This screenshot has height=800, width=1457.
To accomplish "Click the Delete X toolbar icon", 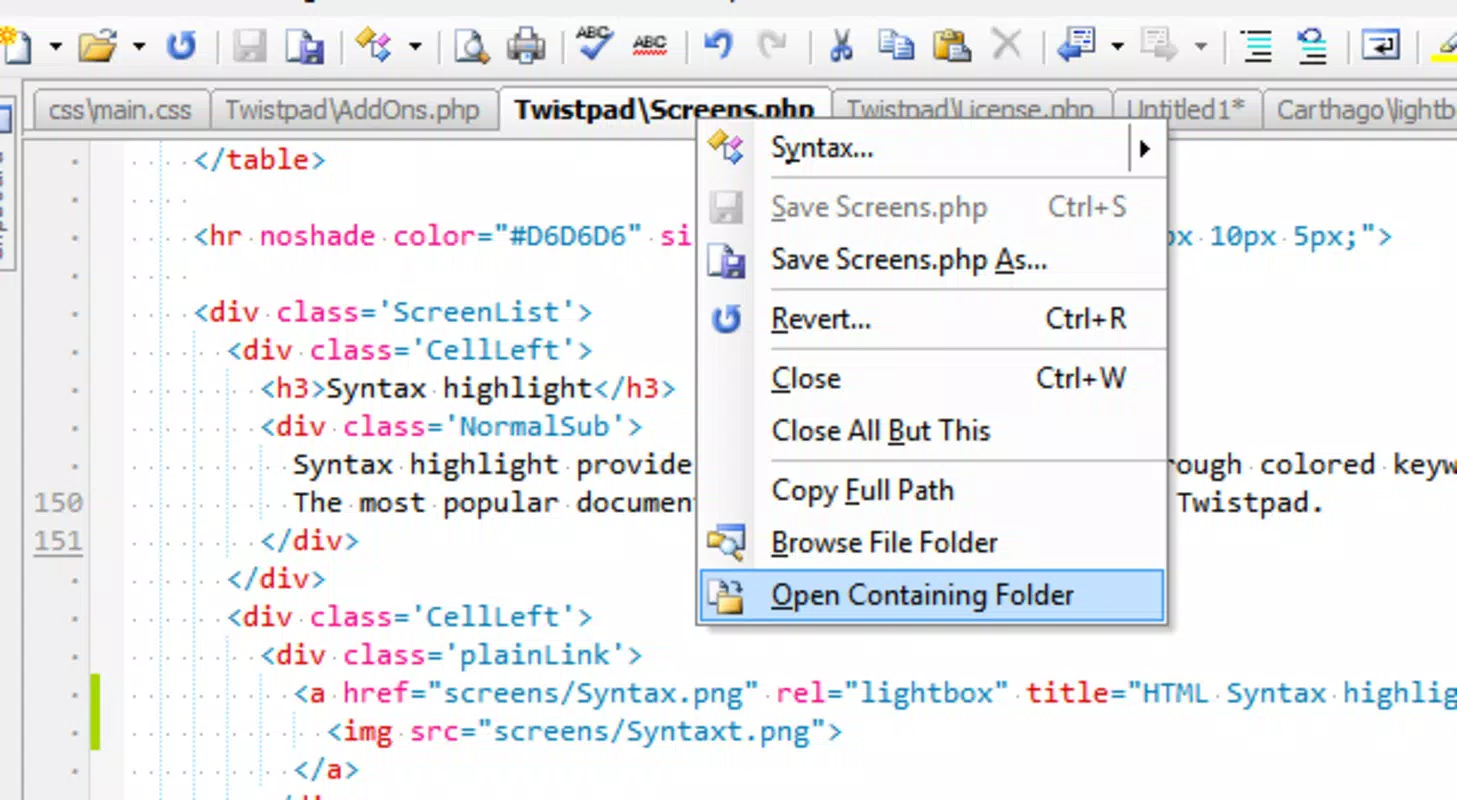I will coord(1006,45).
